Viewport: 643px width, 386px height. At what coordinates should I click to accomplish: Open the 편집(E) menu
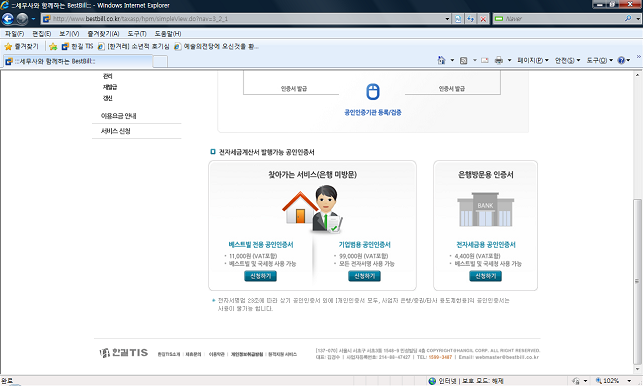pos(41,34)
